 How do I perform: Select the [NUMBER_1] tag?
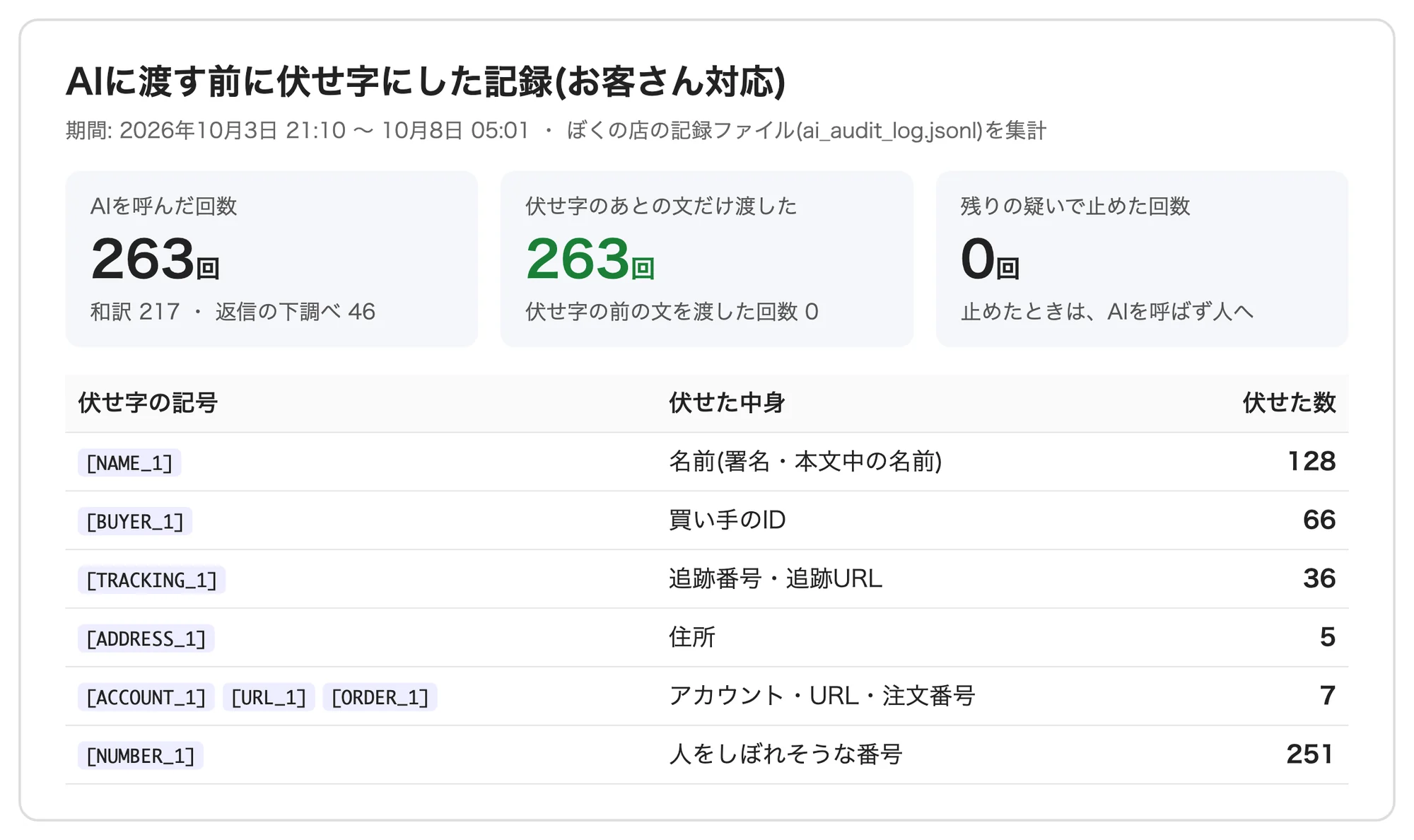141,756
